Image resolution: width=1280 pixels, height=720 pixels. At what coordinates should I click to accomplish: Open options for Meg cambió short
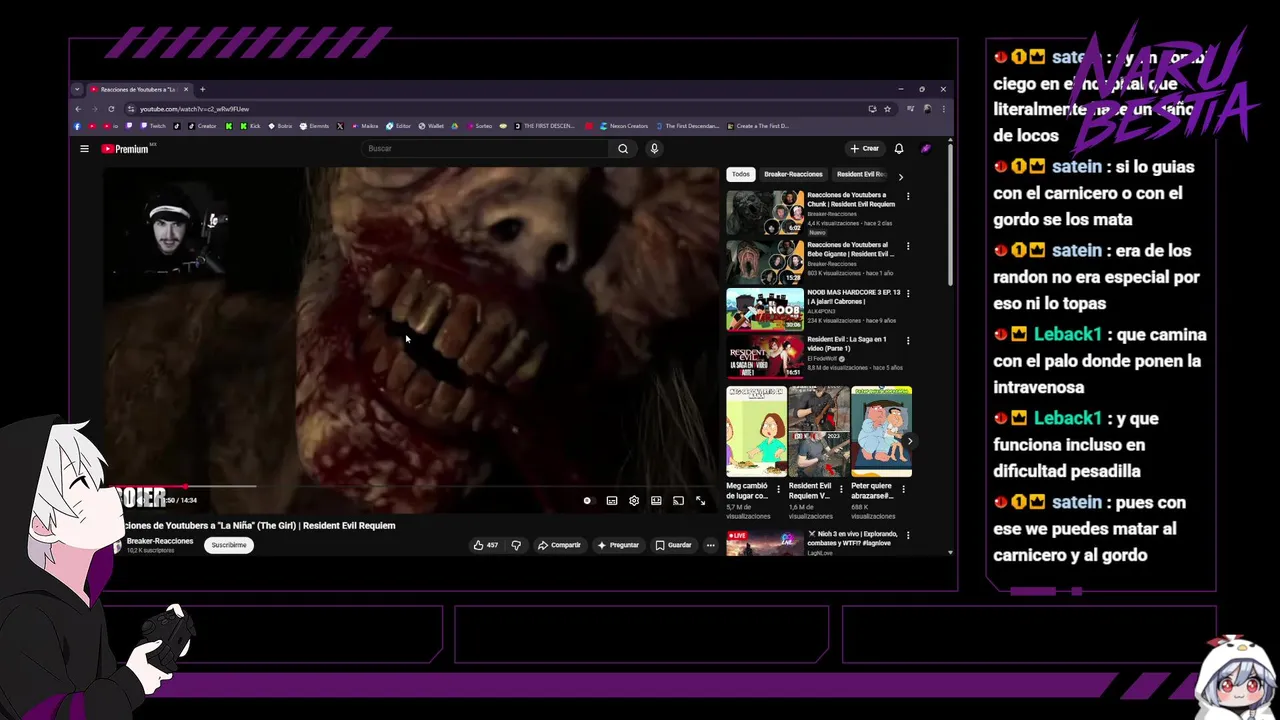point(779,490)
